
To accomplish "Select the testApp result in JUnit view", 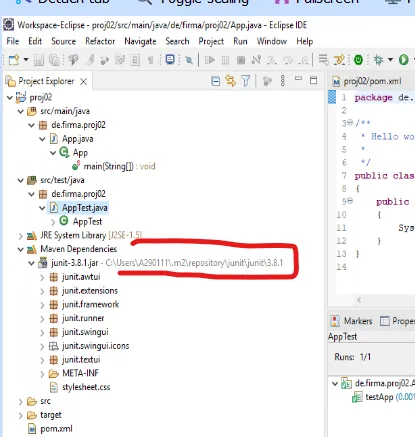I will coord(383,397).
